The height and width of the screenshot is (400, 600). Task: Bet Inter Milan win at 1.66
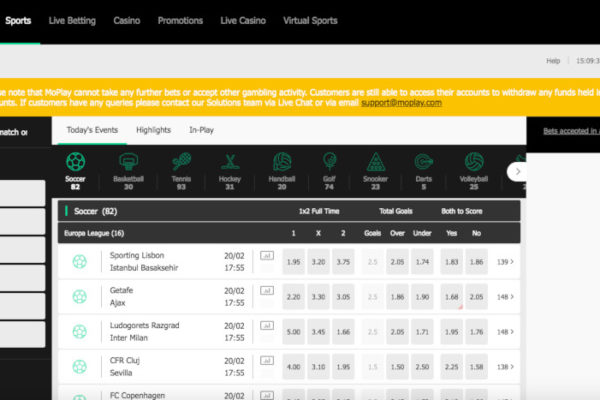(343, 332)
